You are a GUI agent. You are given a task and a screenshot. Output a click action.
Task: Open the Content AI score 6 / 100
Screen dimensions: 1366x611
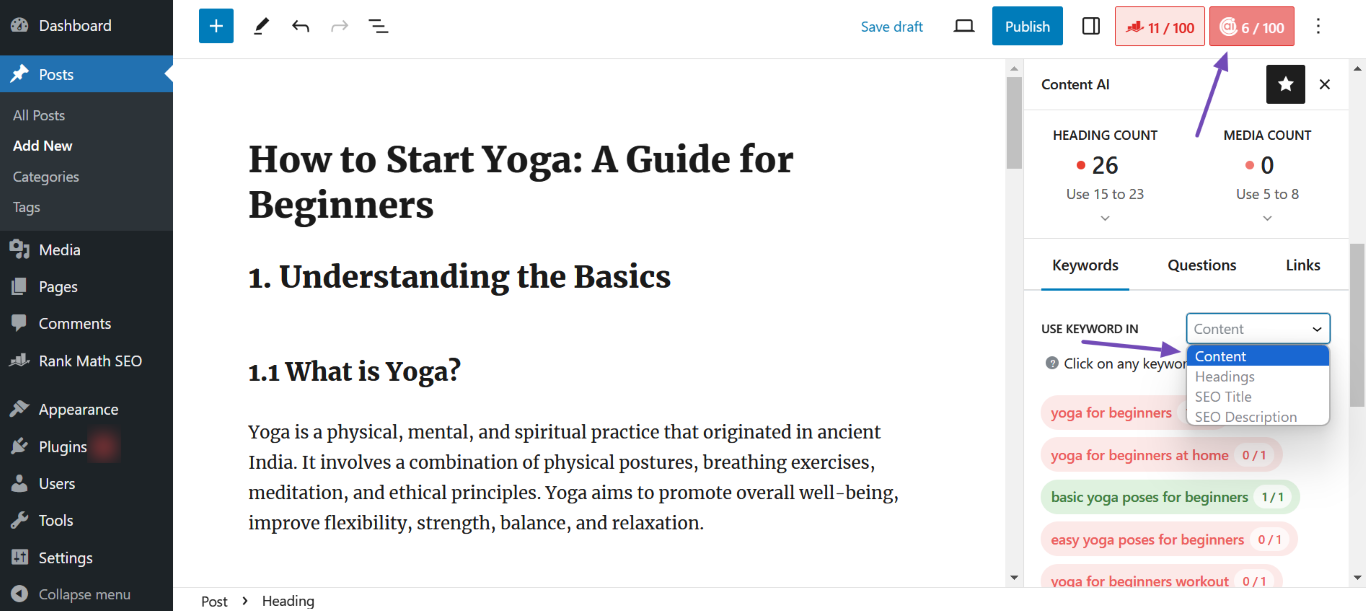[1252, 27]
